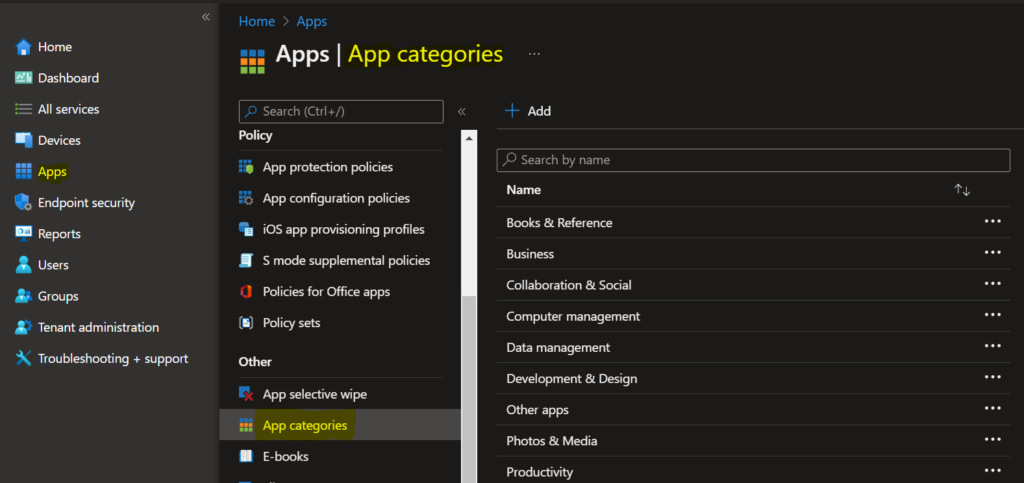Click the All services list icon
The image size is (1024, 483).
click(x=24, y=109)
